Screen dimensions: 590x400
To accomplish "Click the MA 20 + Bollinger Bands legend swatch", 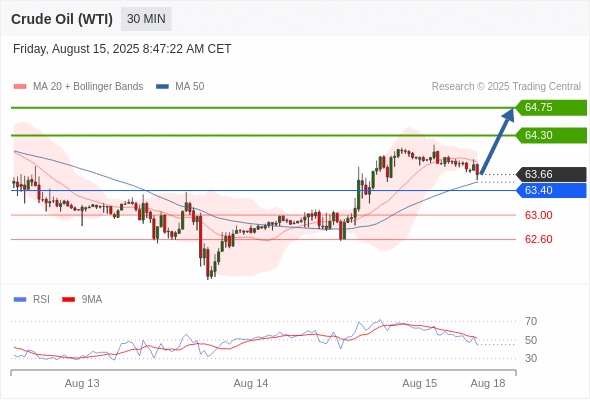I will pos(20,87).
